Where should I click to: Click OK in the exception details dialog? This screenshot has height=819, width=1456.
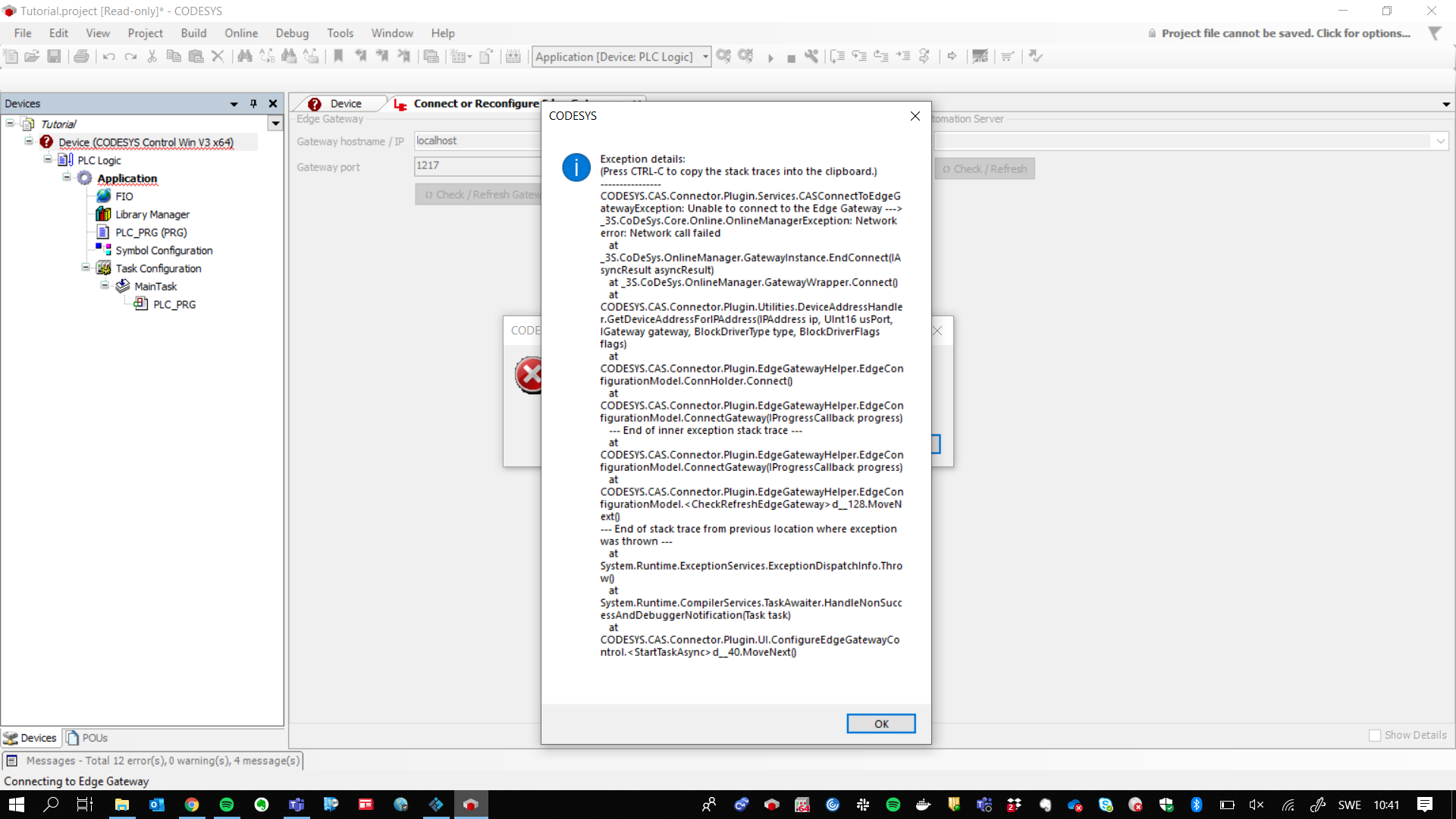(880, 724)
